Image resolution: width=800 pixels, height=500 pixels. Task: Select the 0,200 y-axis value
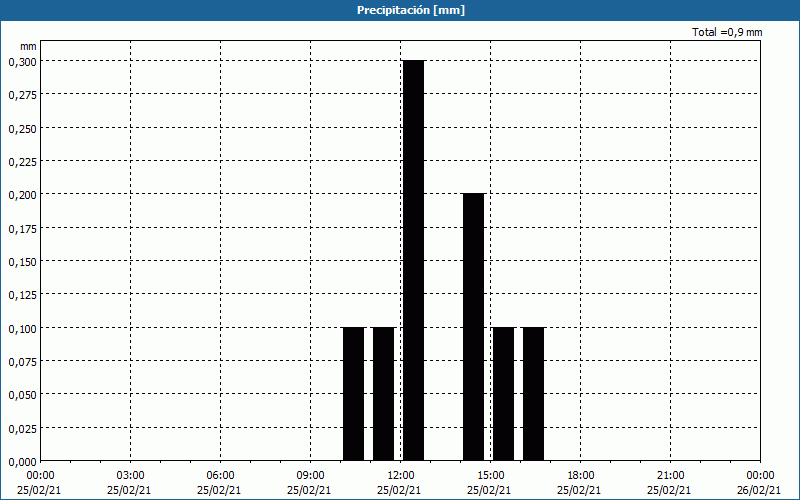pyautogui.click(x=22, y=195)
